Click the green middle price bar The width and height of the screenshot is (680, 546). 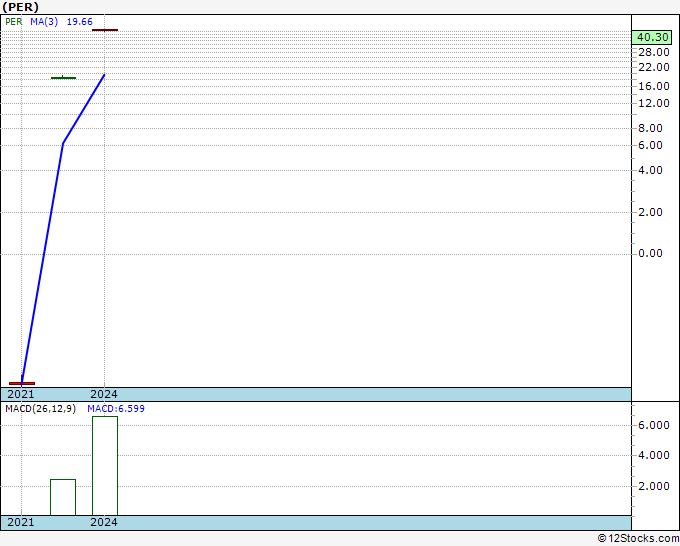coord(63,78)
